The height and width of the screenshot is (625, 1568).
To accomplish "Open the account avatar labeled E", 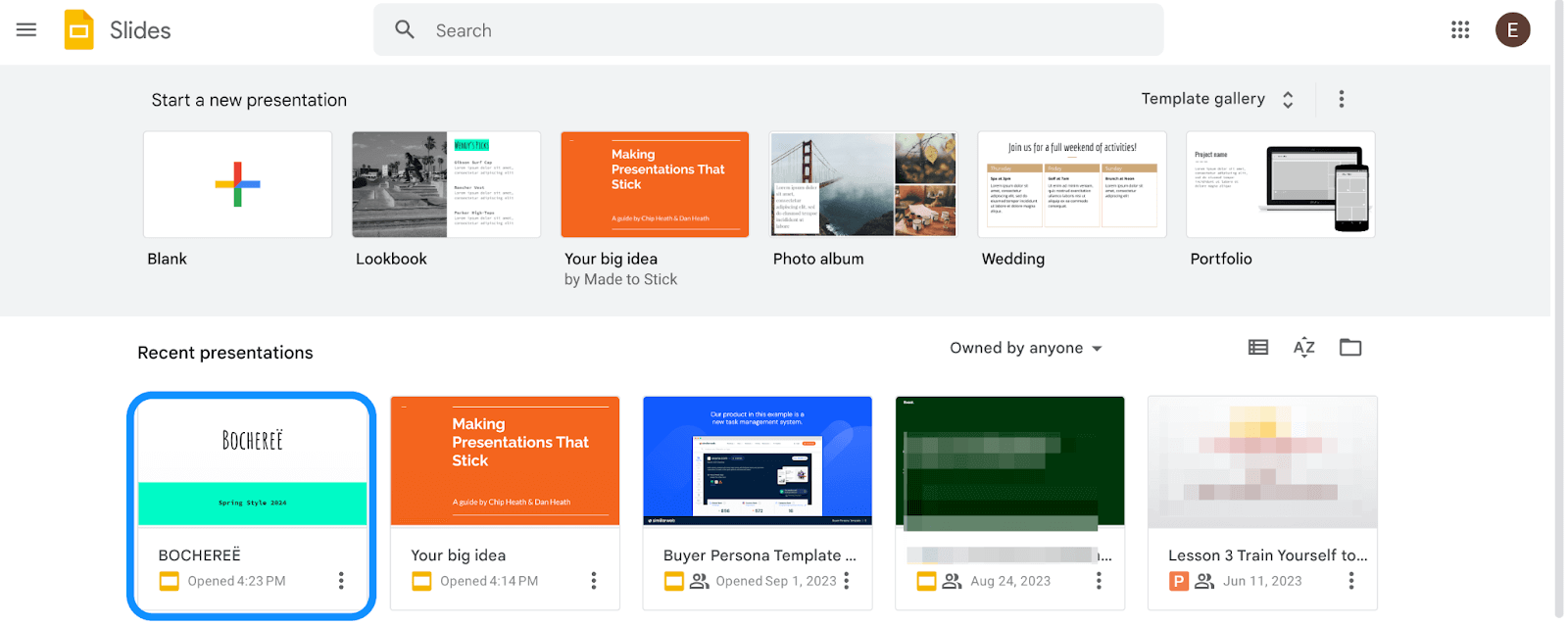I will click(1512, 29).
